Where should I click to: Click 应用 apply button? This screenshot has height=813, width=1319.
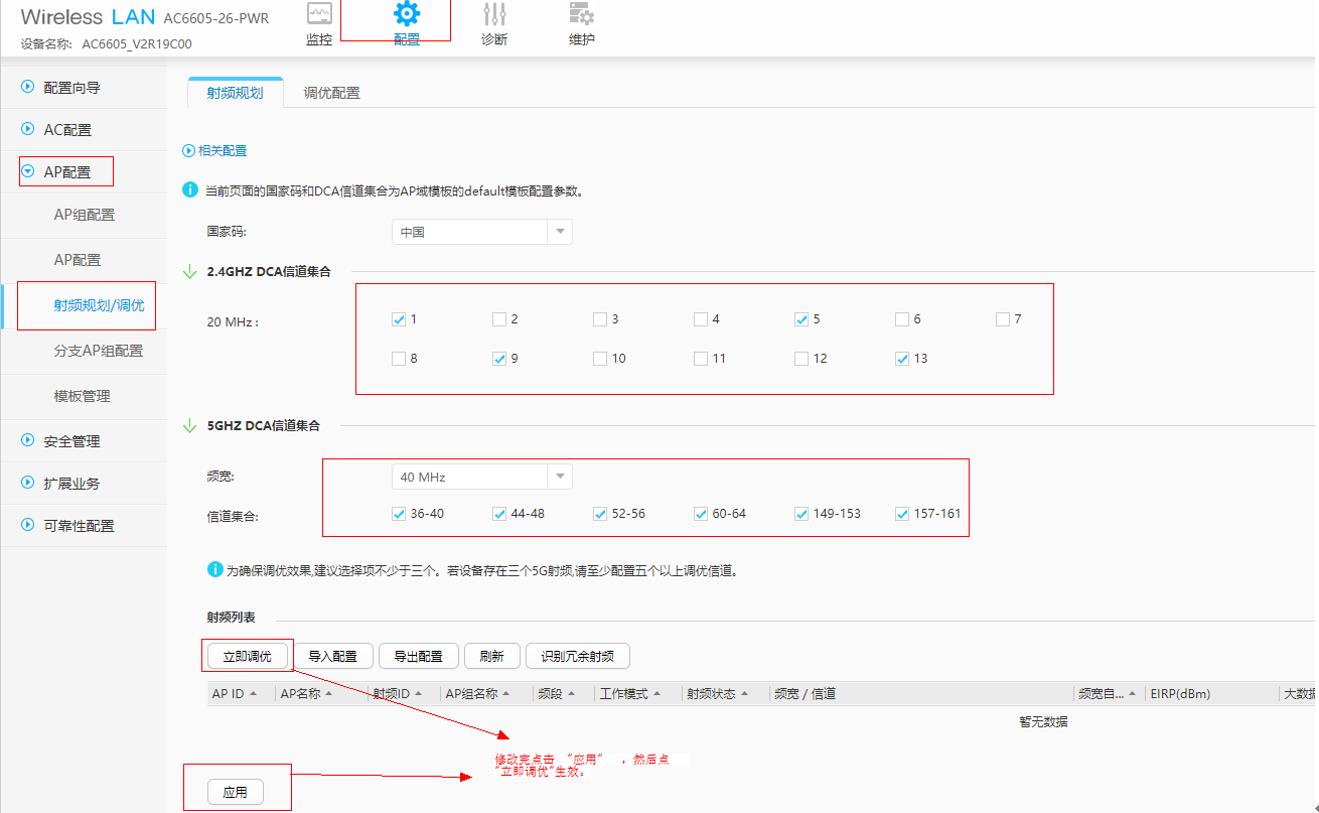pos(235,792)
